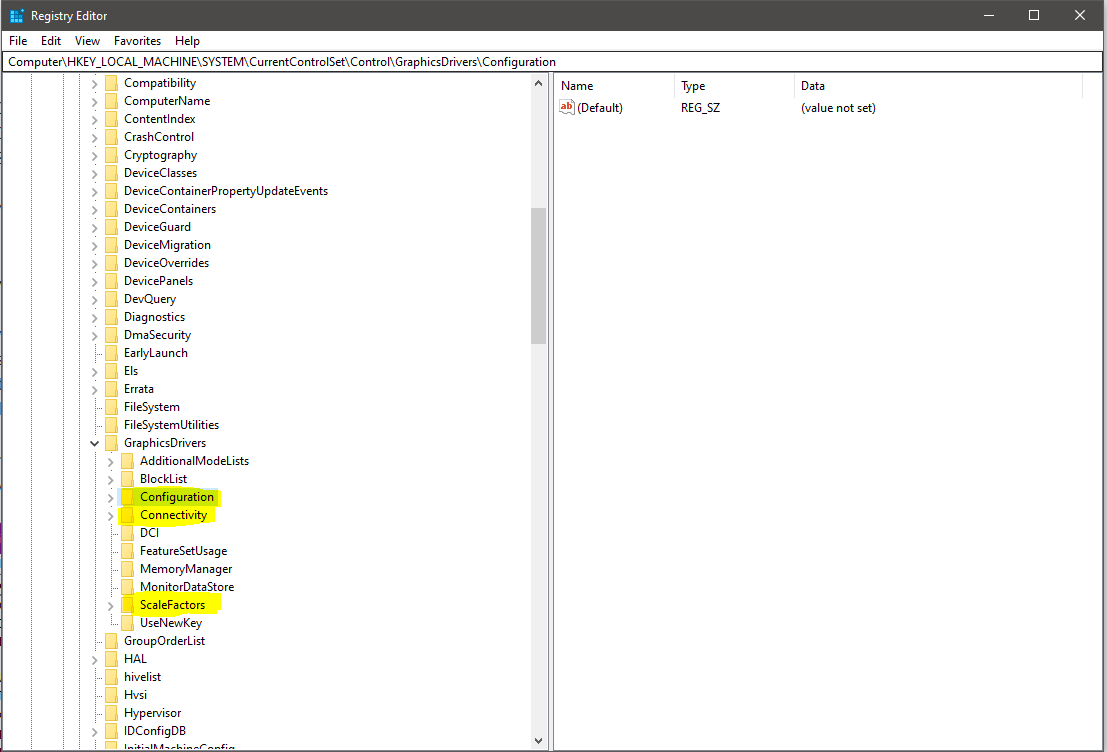Expand the Connectivity key
This screenshot has width=1107, height=752.
(x=110, y=515)
